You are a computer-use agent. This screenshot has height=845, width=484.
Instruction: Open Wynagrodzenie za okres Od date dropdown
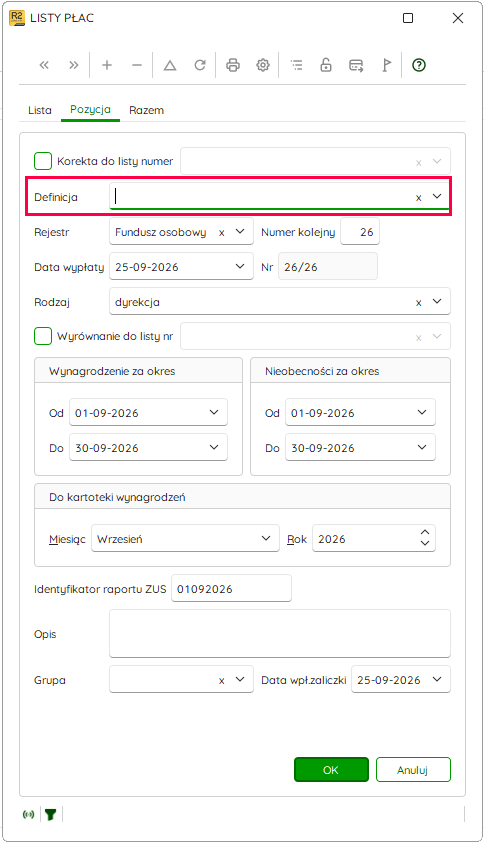pos(214,412)
